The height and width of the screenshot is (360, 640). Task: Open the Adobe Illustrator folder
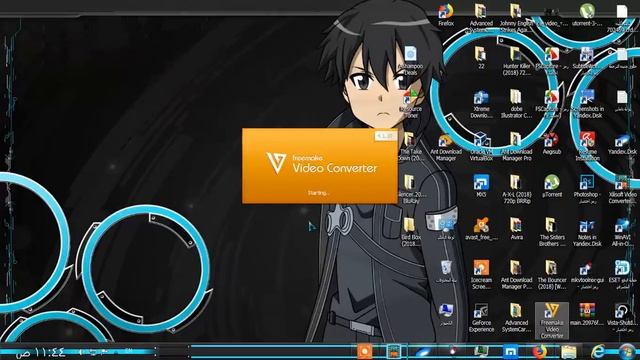point(516,104)
